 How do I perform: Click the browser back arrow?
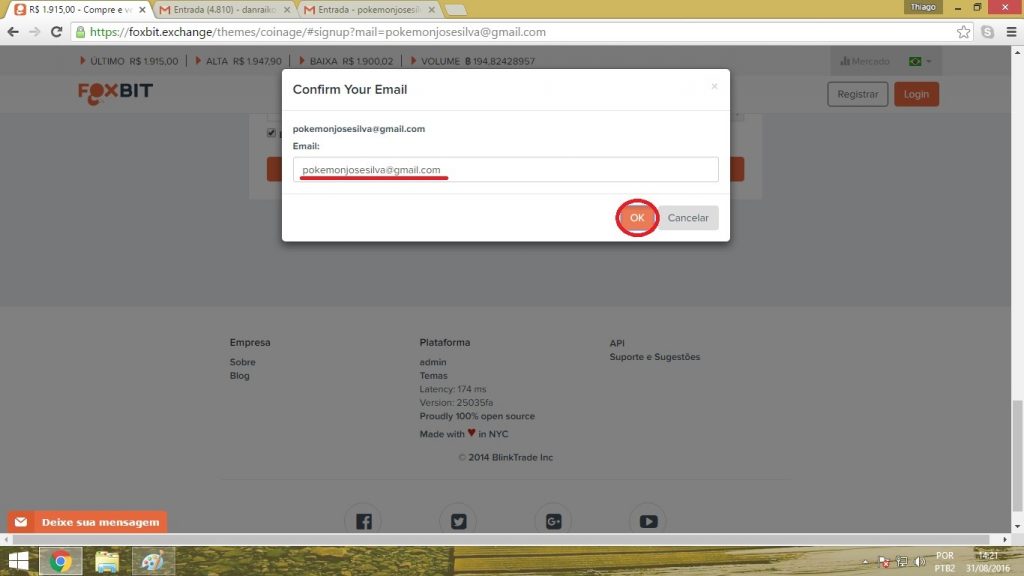[x=13, y=32]
